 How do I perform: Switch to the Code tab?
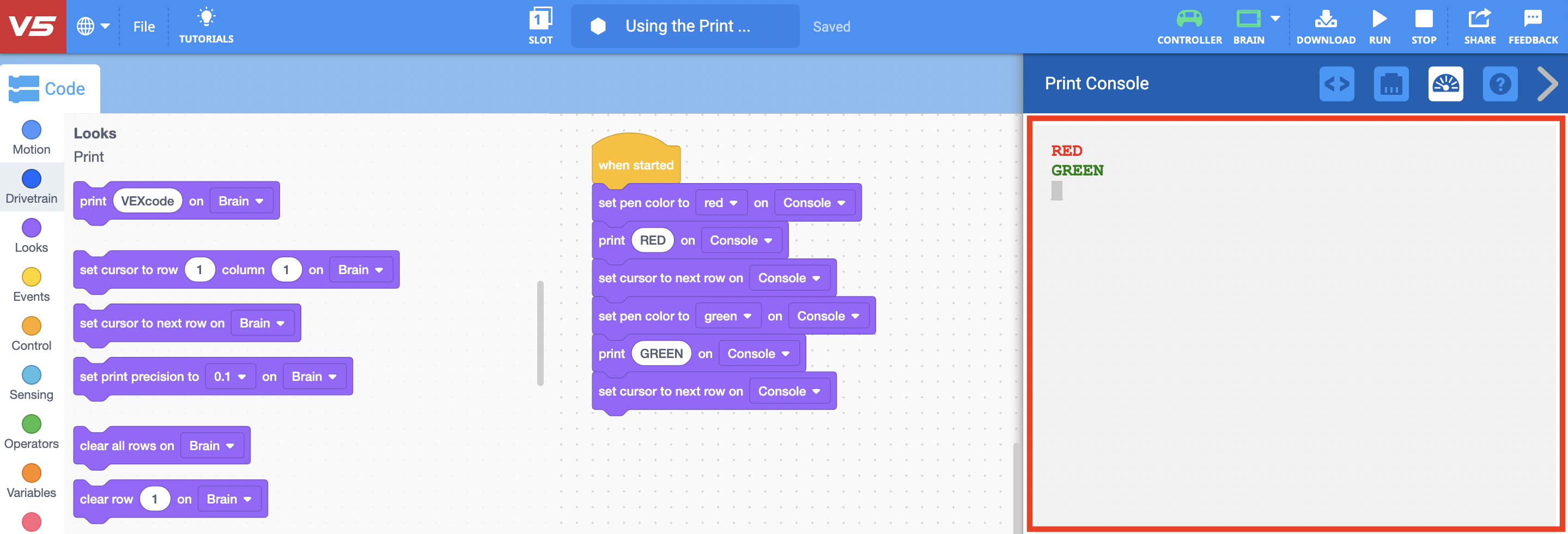click(x=50, y=88)
